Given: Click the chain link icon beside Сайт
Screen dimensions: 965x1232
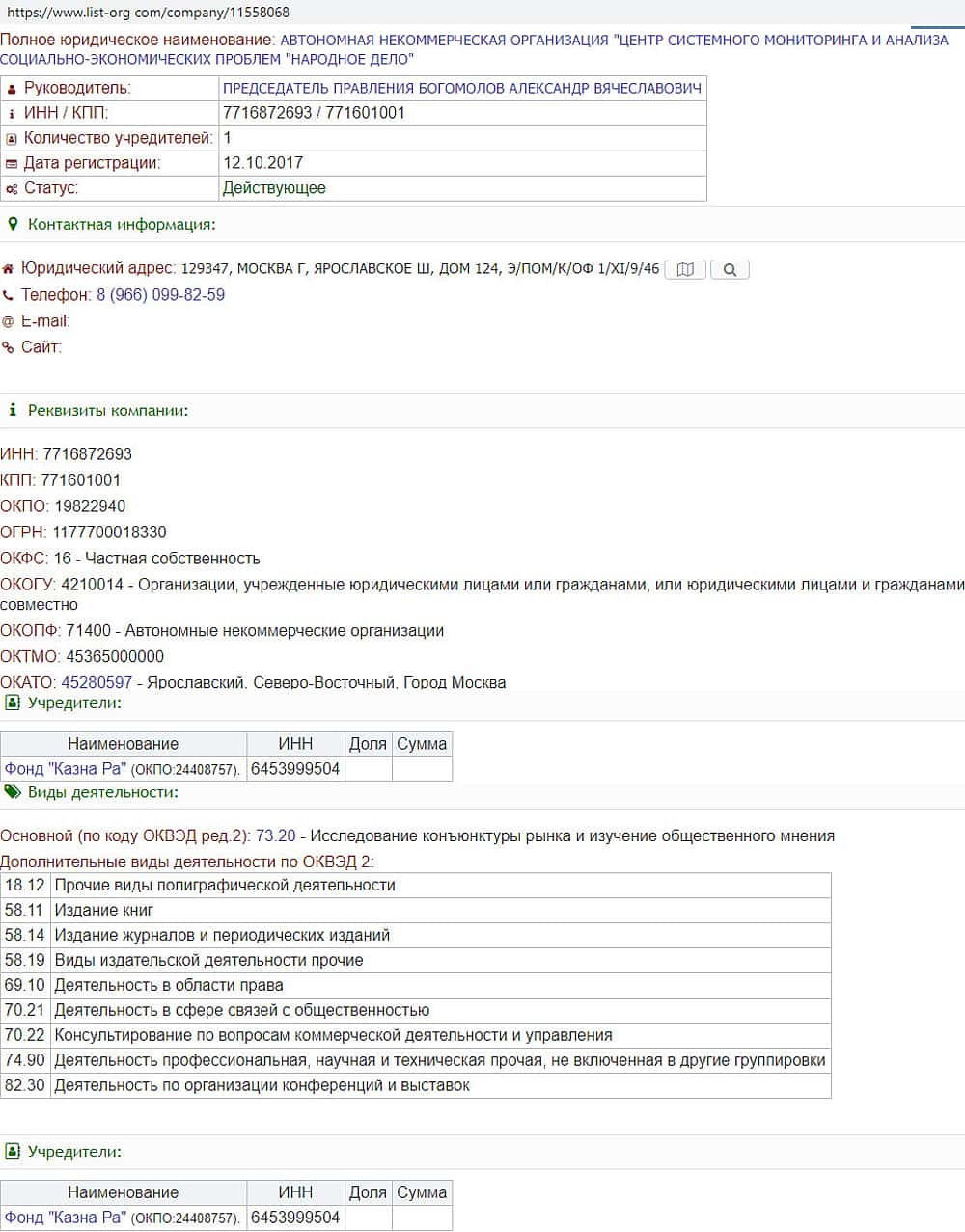Looking at the screenshot, I should [8, 348].
